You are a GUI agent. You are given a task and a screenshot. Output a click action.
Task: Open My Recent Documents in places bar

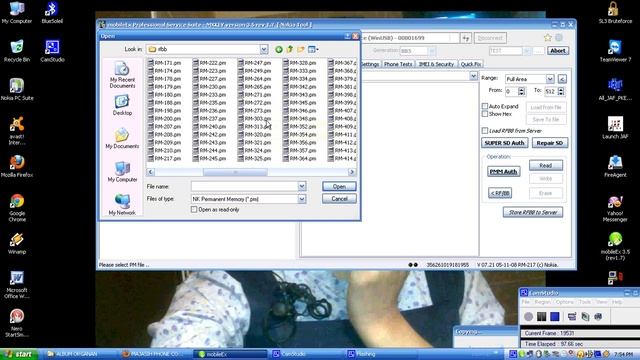click(x=122, y=75)
